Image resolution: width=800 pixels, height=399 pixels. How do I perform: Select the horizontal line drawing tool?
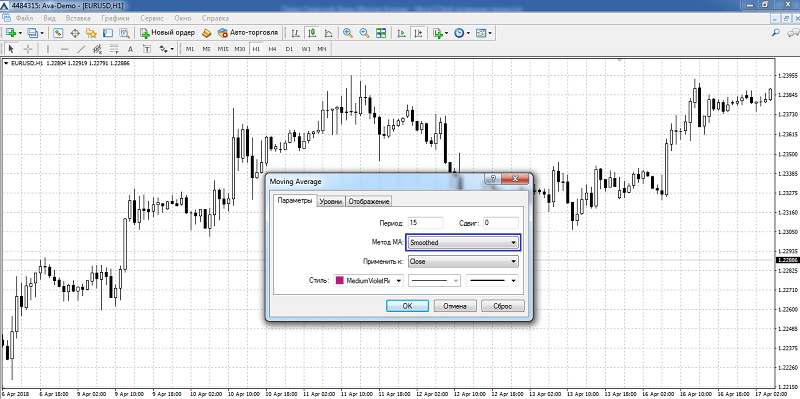(x=64, y=49)
